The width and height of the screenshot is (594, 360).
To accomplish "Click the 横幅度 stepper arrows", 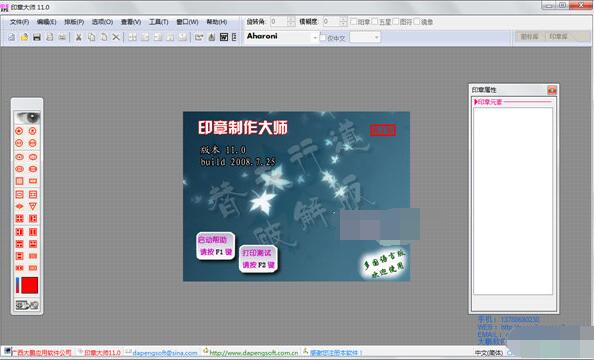I will click(343, 22).
